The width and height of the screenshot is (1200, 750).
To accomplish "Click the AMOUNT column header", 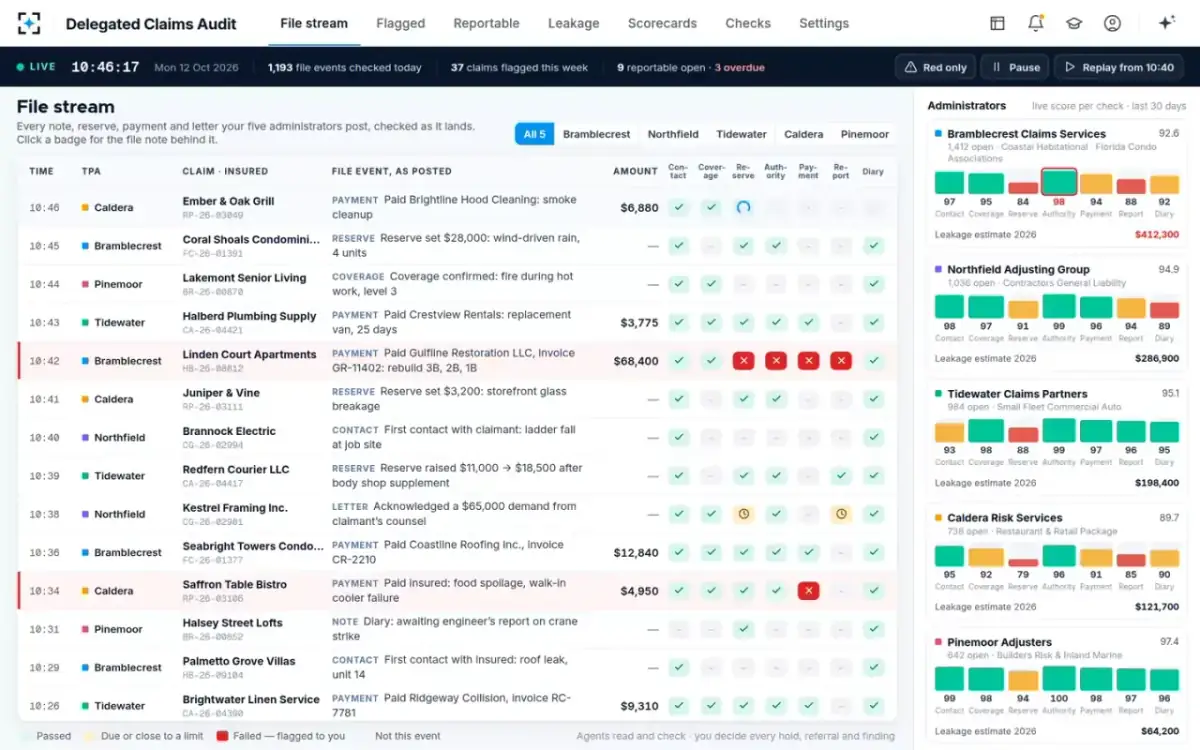I will [635, 171].
